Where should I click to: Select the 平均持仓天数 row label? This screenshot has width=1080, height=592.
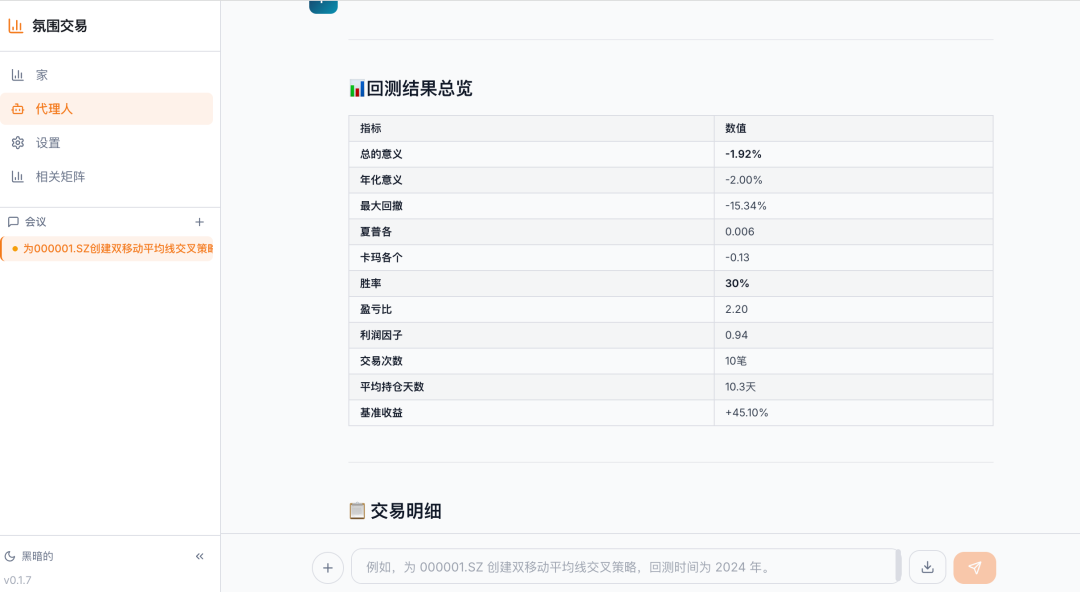392,387
